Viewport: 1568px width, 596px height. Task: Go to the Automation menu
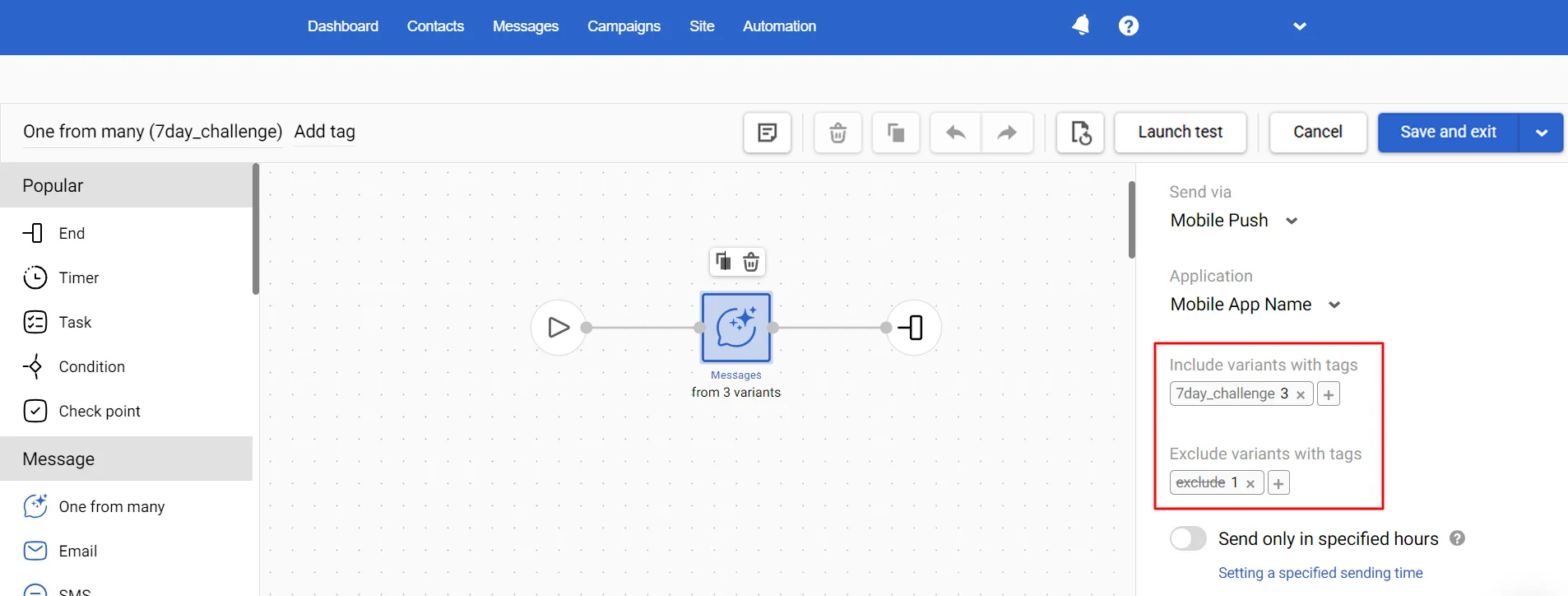pyautogui.click(x=779, y=26)
